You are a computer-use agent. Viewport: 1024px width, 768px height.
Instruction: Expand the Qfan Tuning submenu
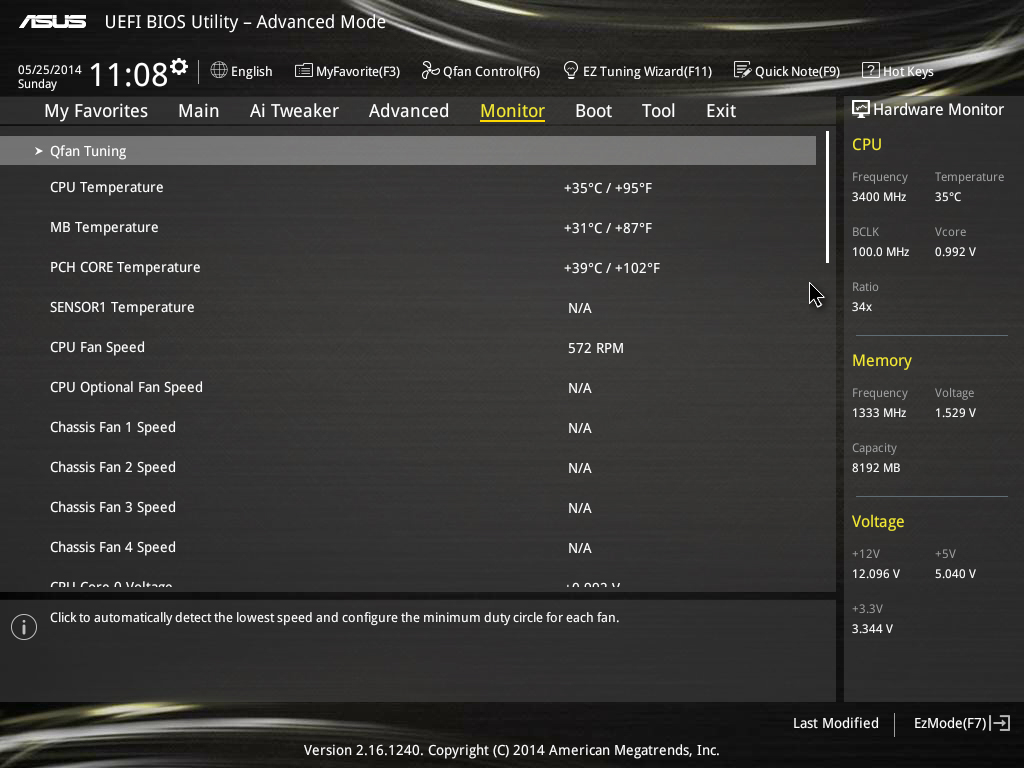click(408, 151)
